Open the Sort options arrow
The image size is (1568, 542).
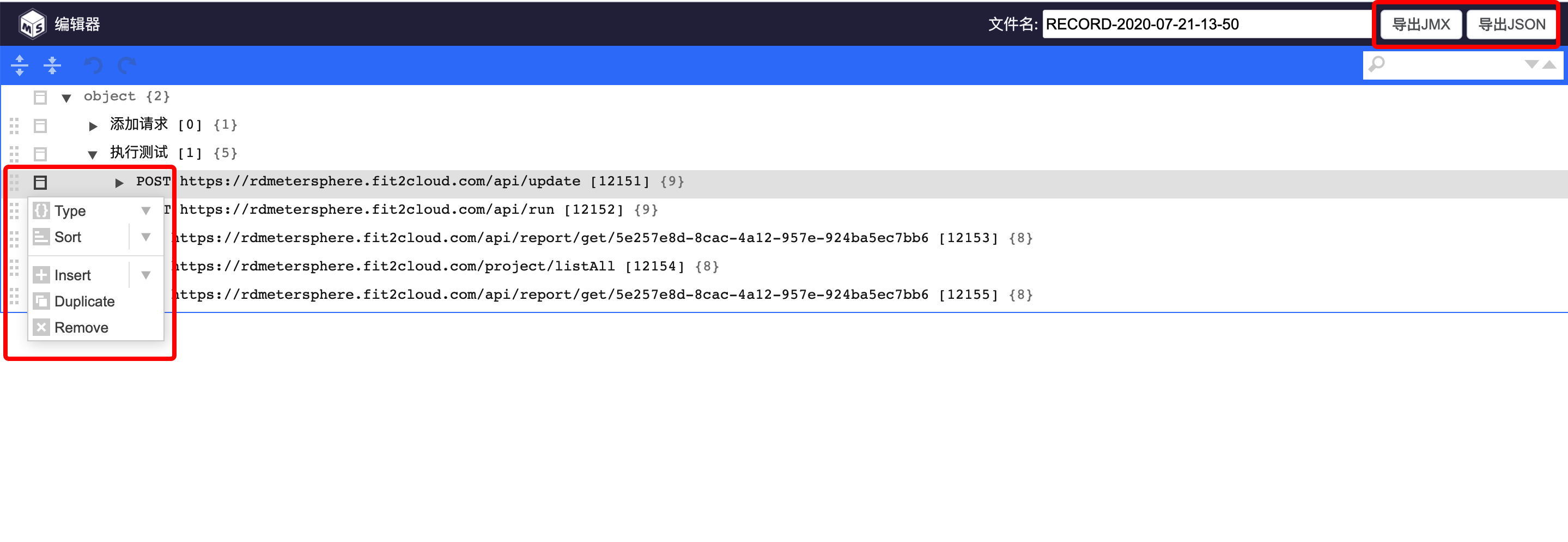tap(146, 237)
